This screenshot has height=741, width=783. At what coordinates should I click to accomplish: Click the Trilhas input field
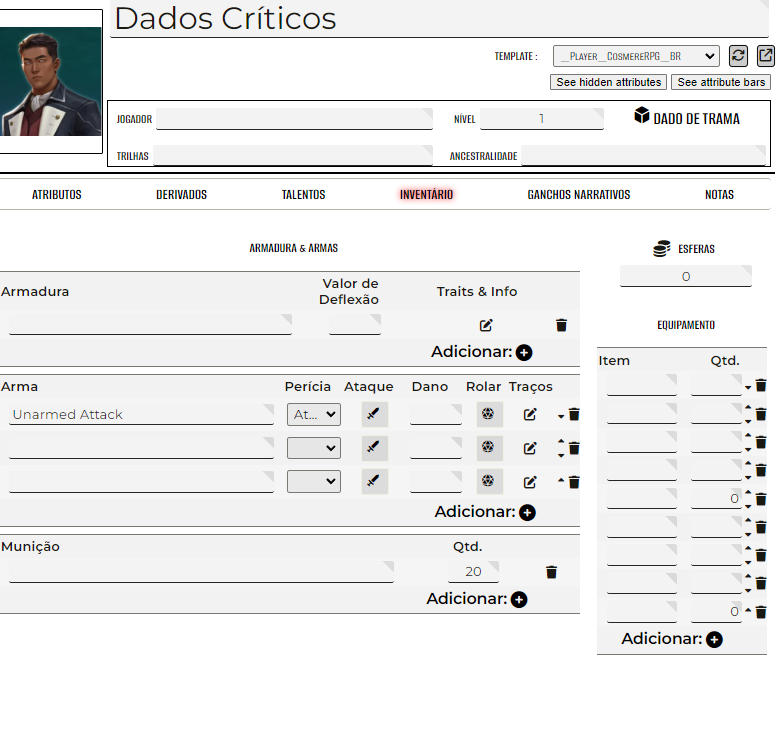tap(293, 155)
